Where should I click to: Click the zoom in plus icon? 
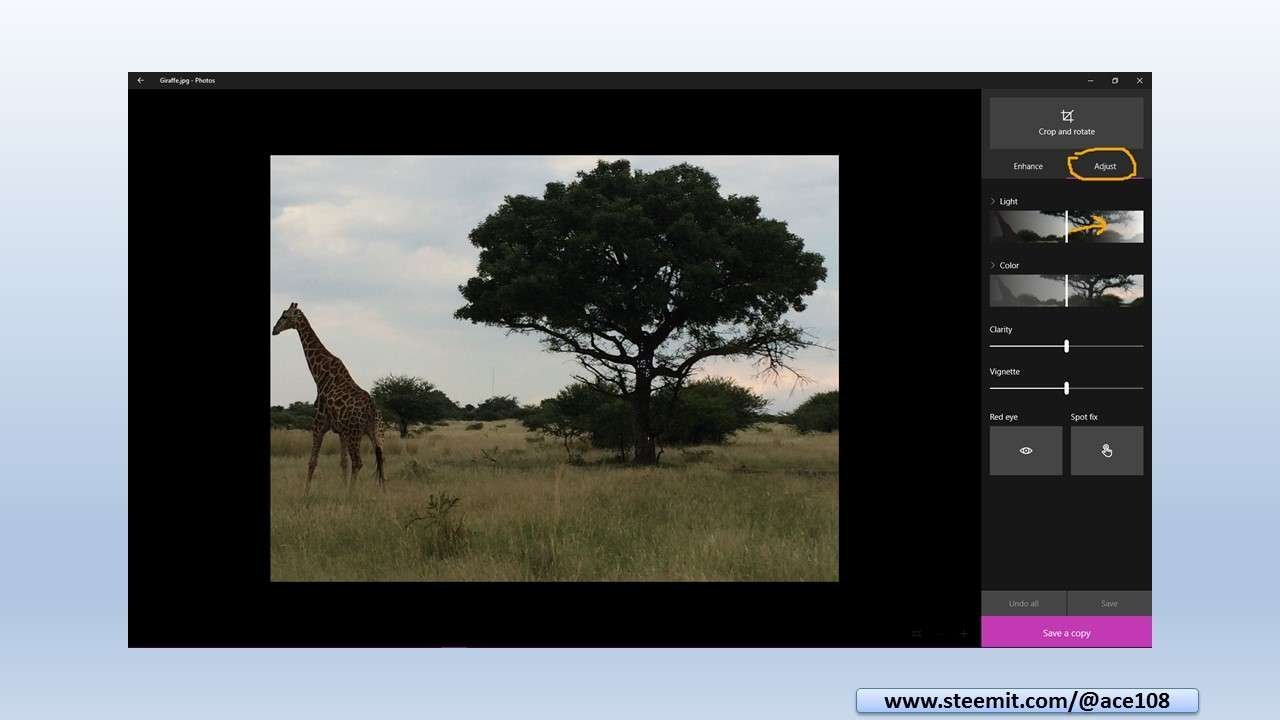point(964,633)
